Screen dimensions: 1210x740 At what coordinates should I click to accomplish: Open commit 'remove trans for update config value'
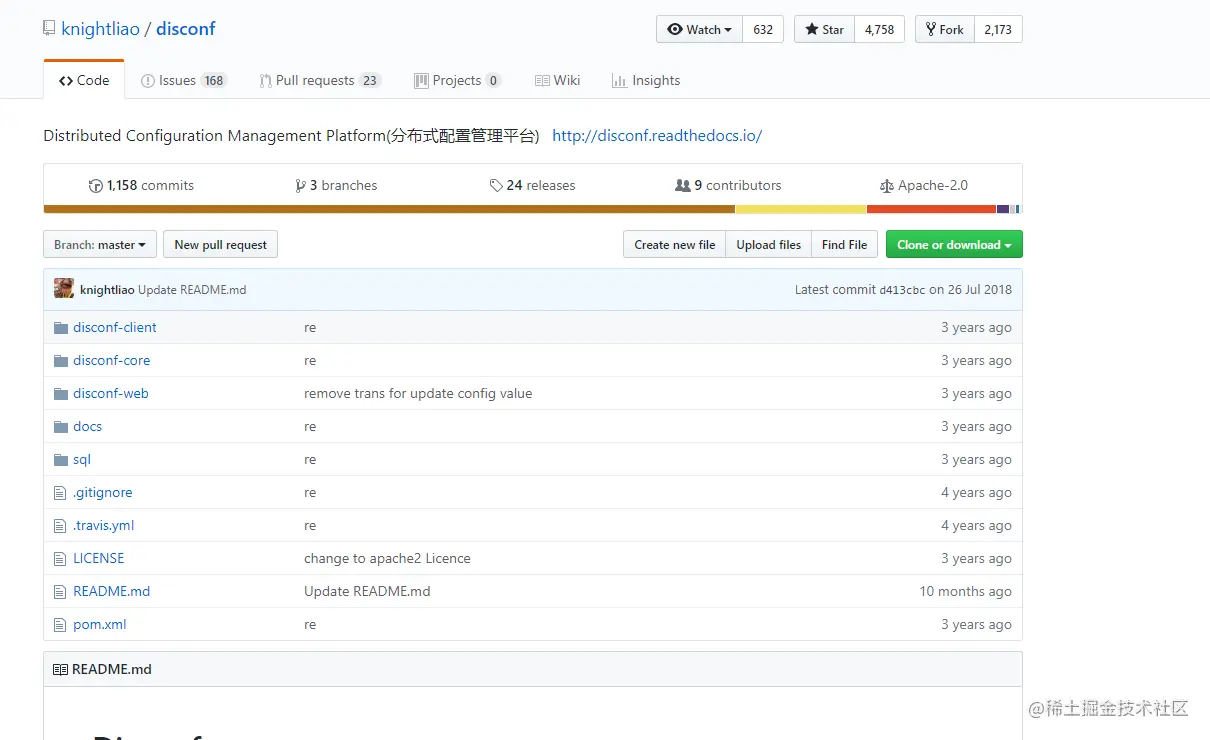(x=418, y=393)
